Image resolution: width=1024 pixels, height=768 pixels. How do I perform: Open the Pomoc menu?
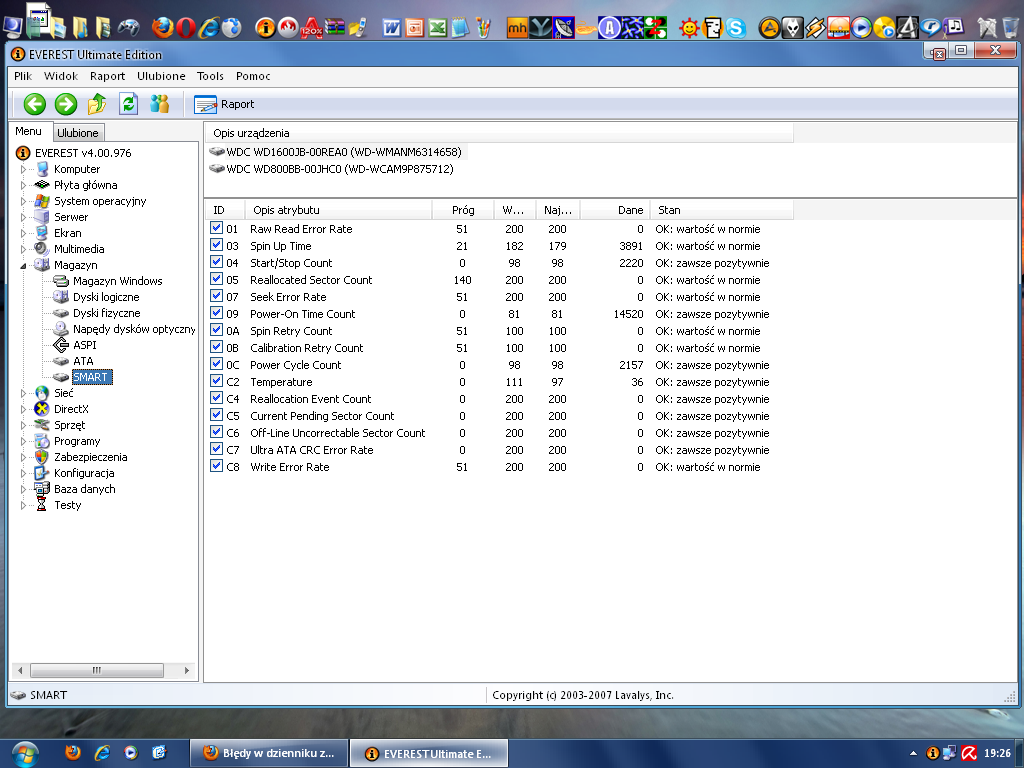point(253,76)
